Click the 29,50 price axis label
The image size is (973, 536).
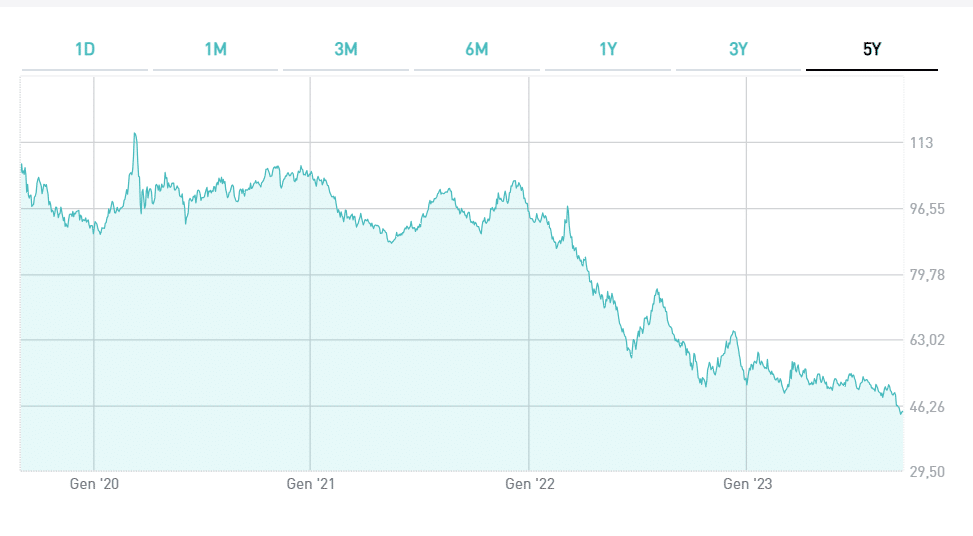(927, 471)
